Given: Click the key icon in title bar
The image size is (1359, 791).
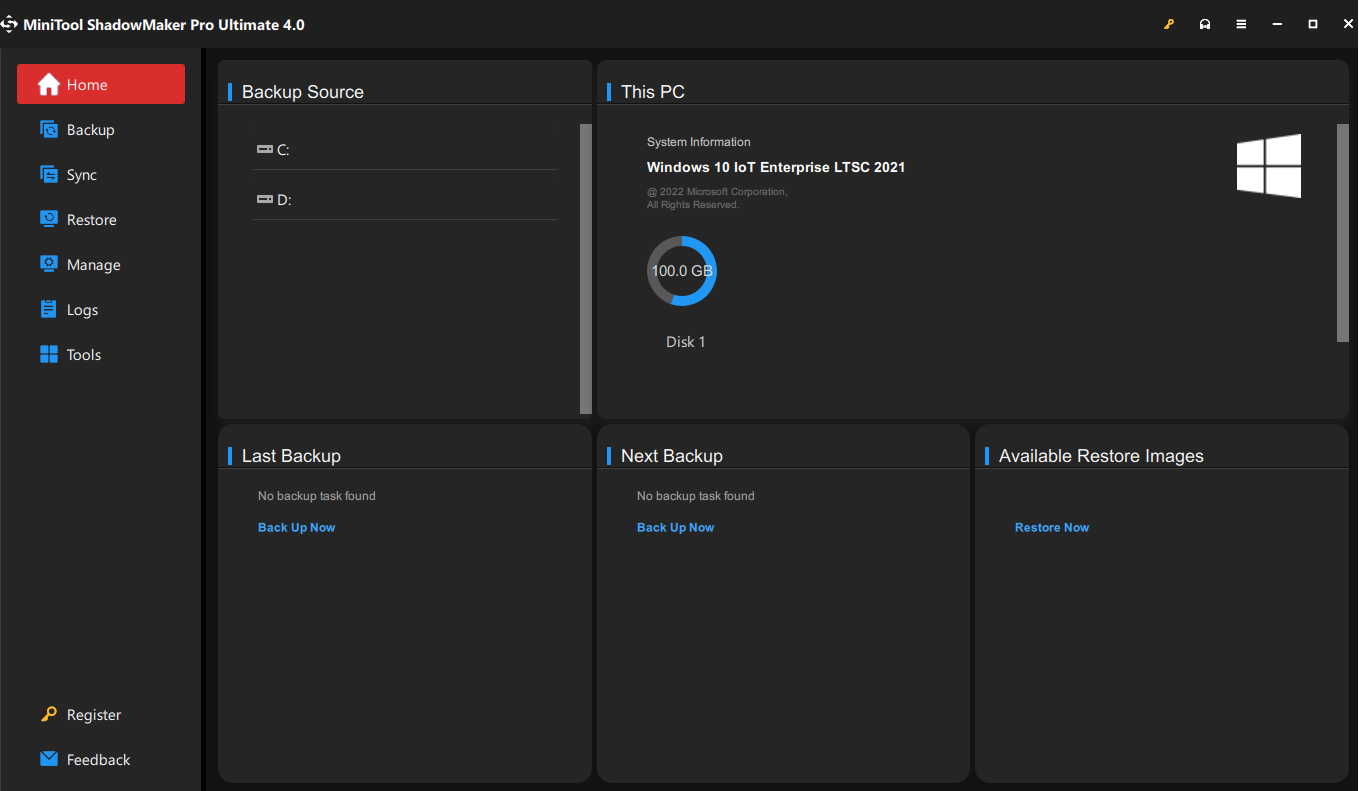Looking at the screenshot, I should pyautogui.click(x=1169, y=24).
